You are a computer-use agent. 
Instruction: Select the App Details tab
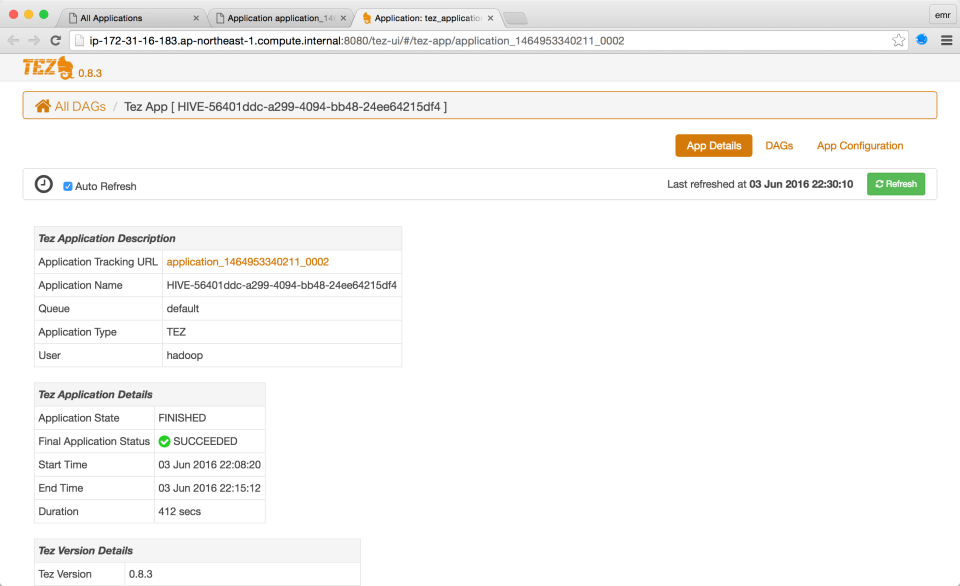[713, 146]
